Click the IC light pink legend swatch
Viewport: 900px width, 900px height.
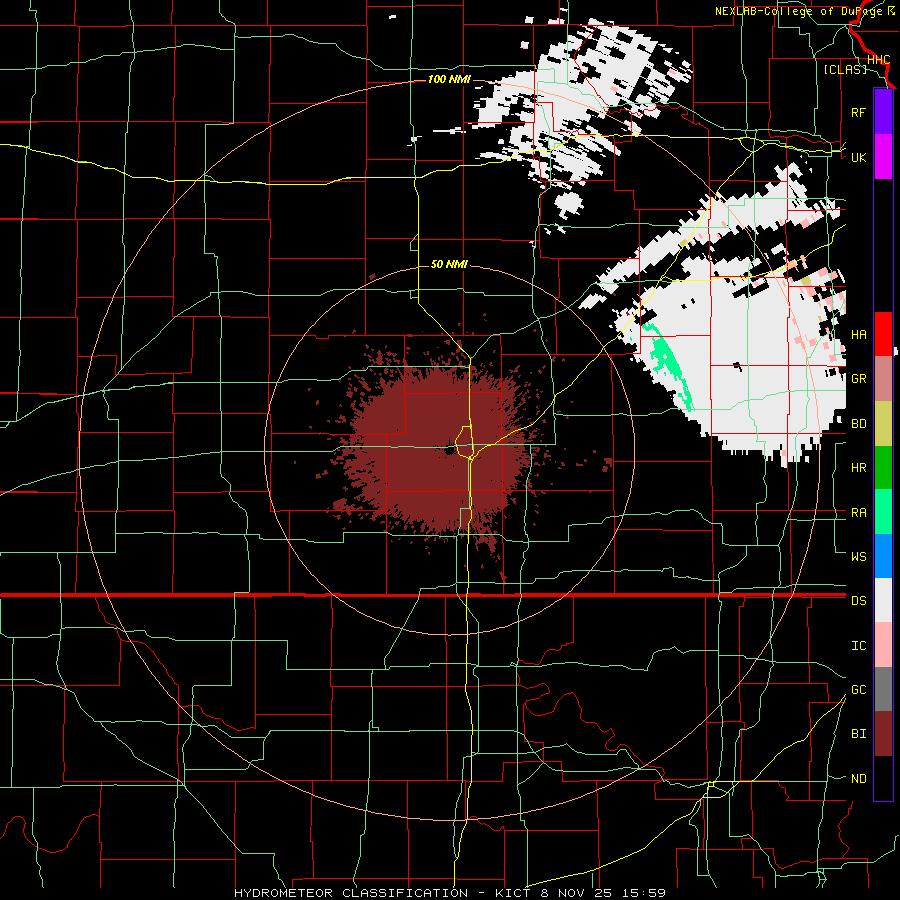[883, 645]
